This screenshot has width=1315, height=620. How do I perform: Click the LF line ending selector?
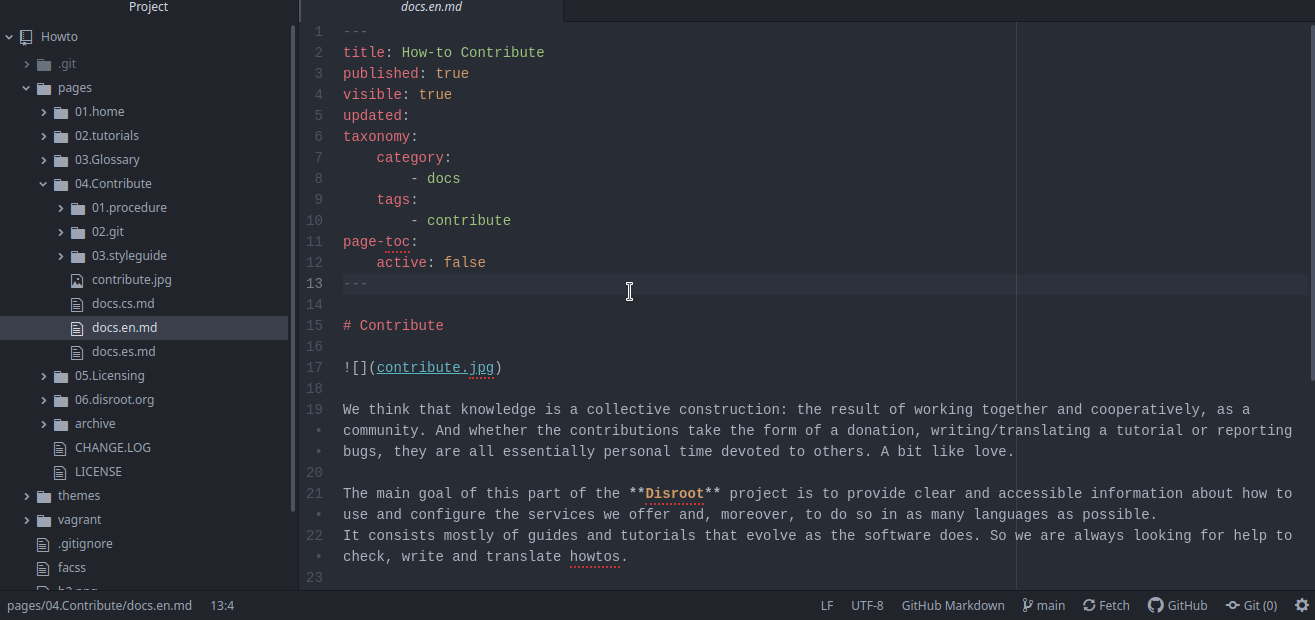click(x=827, y=605)
